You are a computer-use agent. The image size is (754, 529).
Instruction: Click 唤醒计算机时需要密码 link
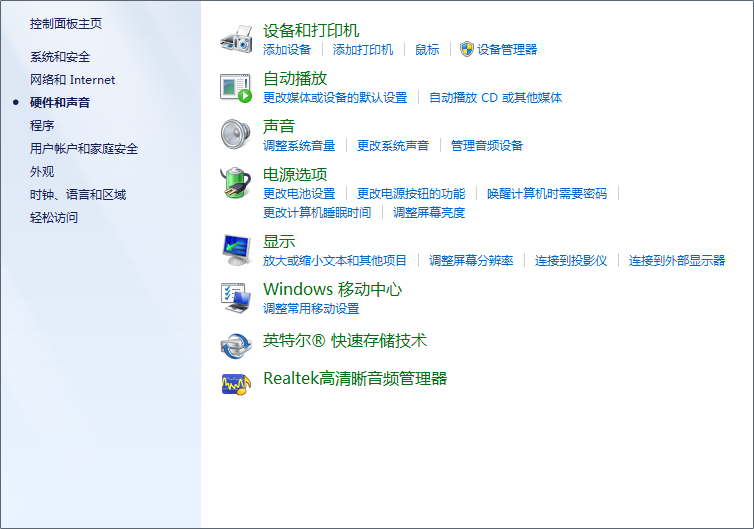[x=547, y=194]
